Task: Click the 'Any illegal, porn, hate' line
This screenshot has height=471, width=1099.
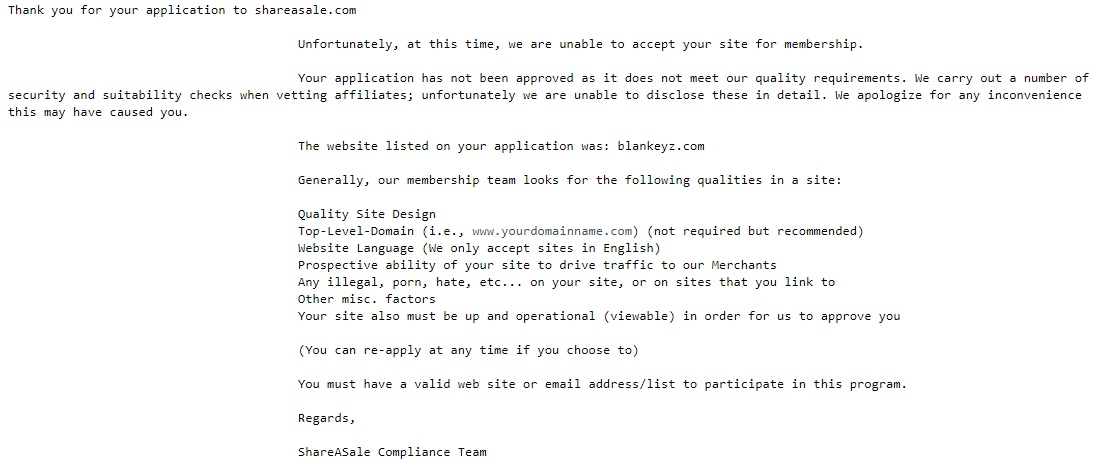Action: (x=566, y=282)
